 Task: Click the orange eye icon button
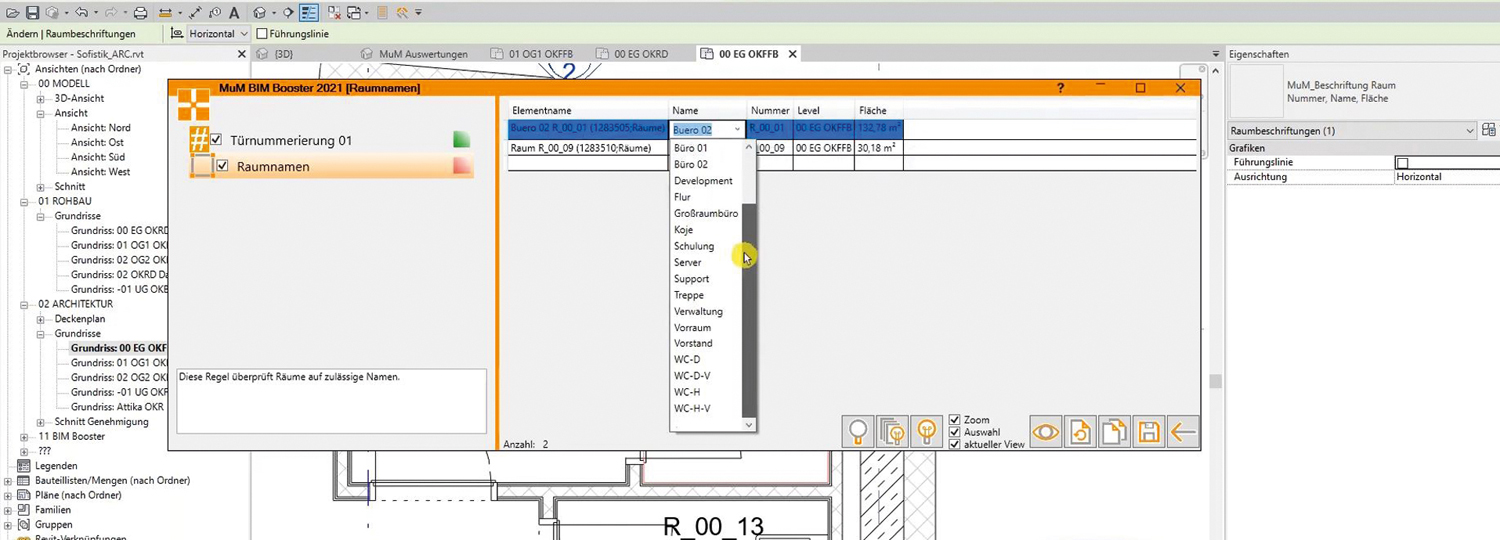point(1046,432)
